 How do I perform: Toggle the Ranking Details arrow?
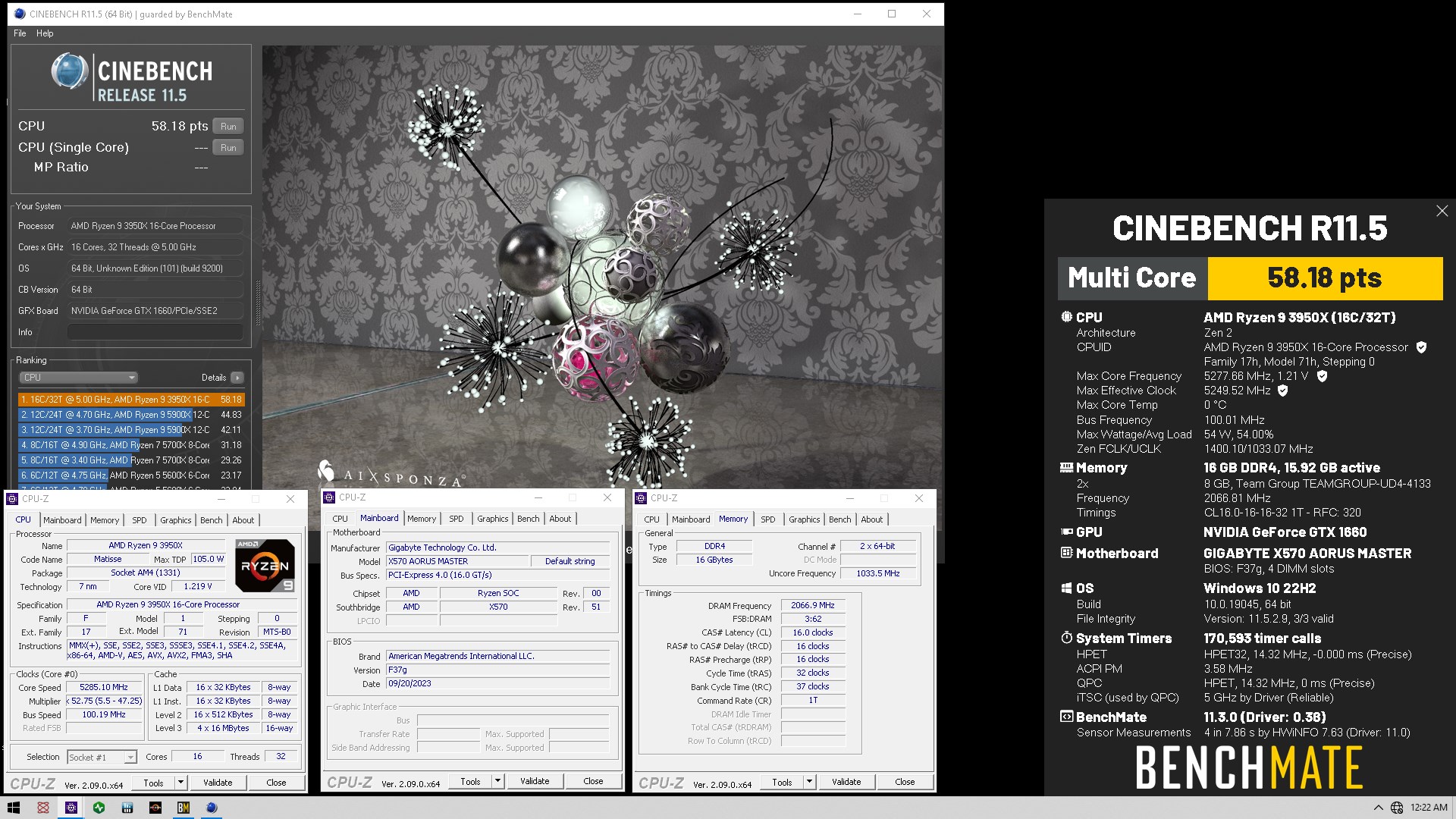pyautogui.click(x=237, y=378)
